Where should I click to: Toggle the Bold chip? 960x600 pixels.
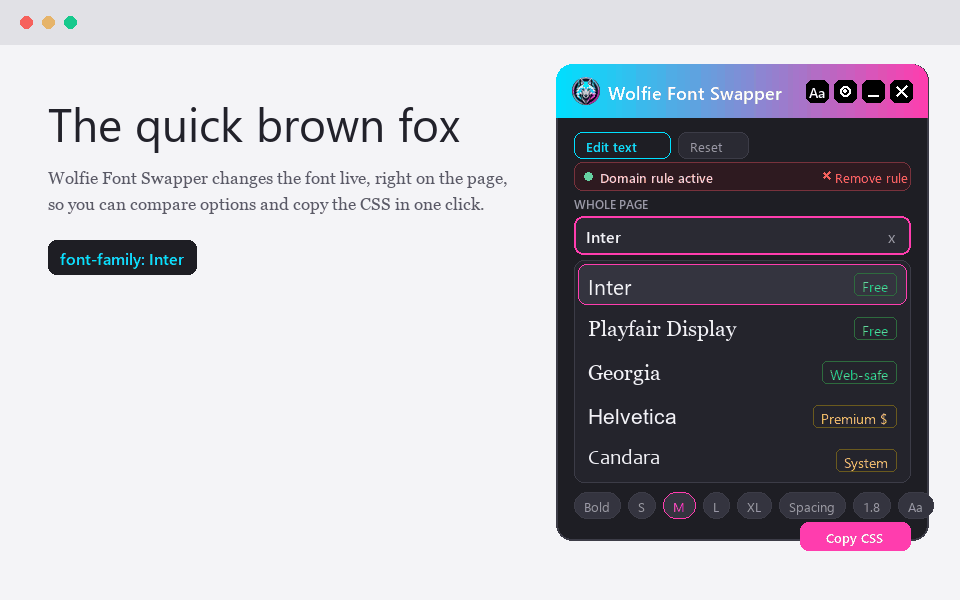tap(597, 506)
